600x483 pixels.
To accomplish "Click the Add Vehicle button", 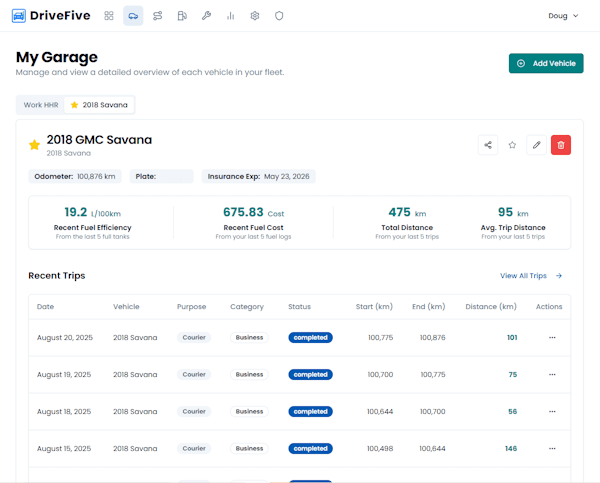I will tap(546, 63).
